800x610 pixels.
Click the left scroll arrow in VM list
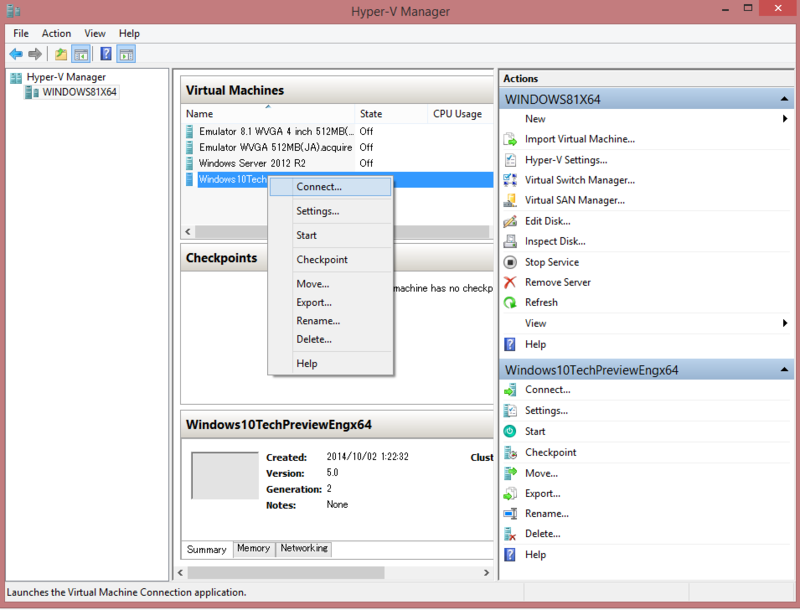(x=188, y=232)
